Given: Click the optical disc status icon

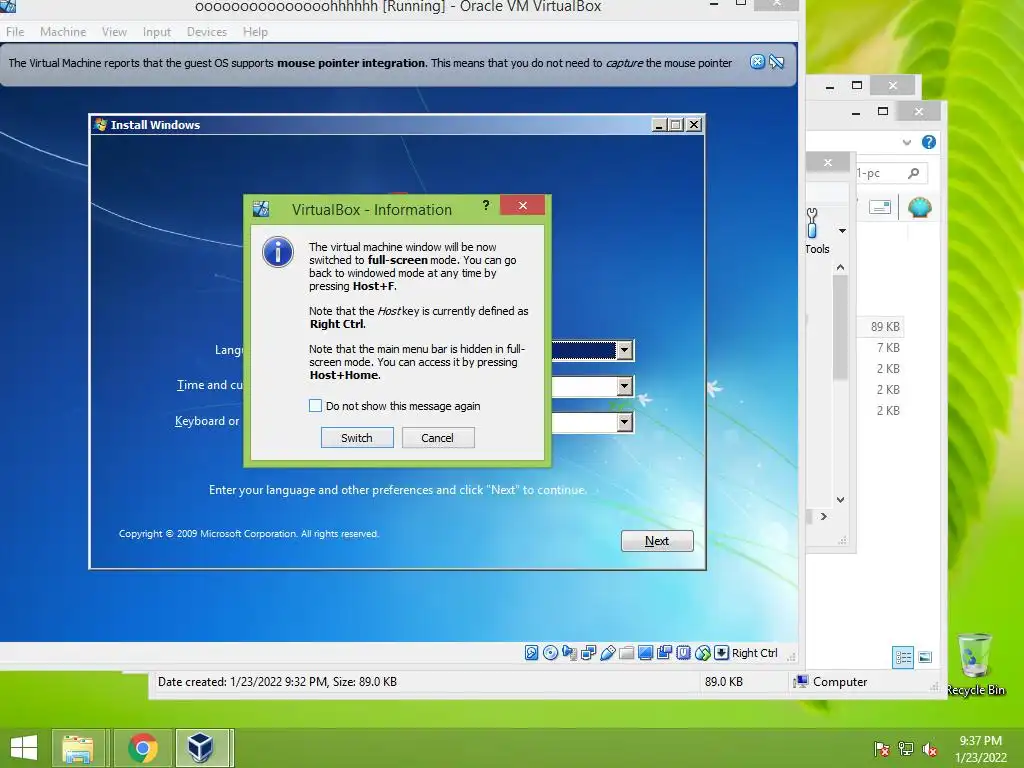Looking at the screenshot, I should (x=551, y=653).
